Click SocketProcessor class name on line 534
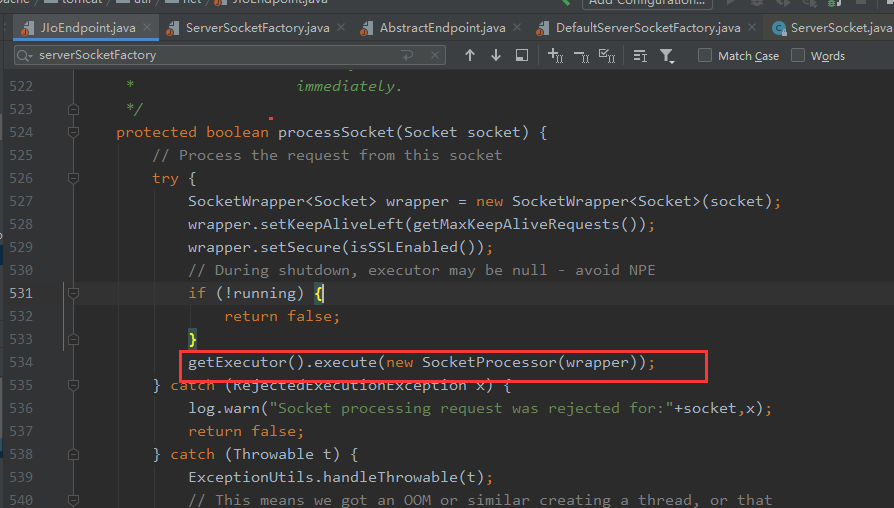Viewport: 894px width, 508px height. tap(489, 362)
